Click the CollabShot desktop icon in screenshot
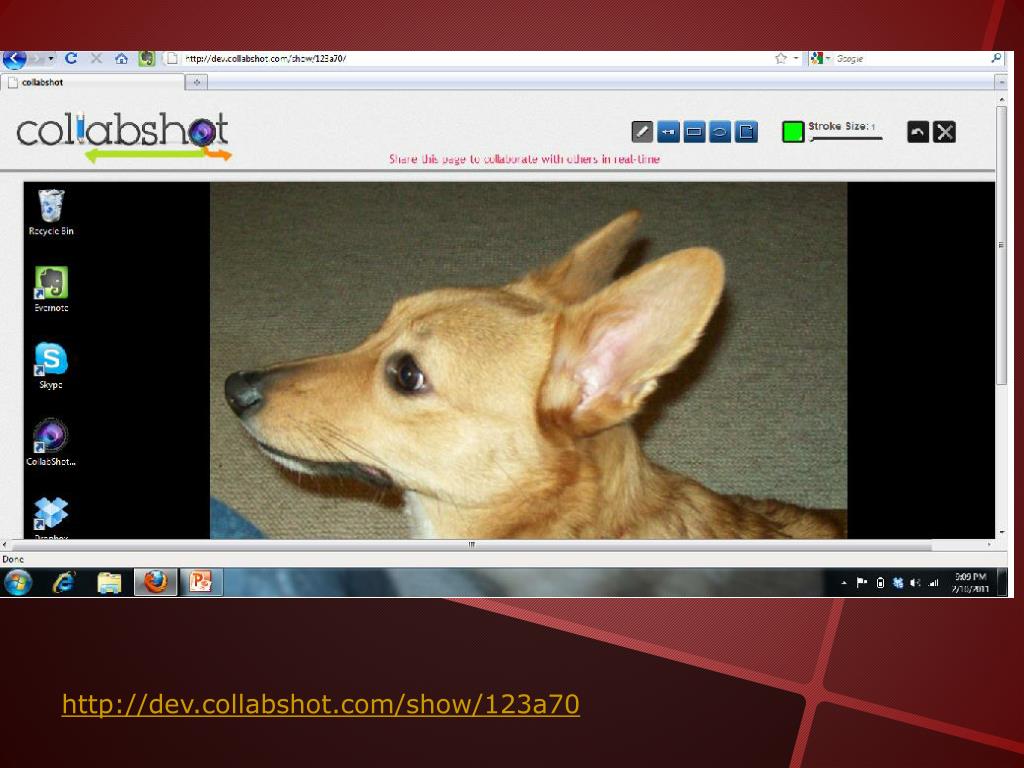Viewport: 1024px width, 768px height. (51, 443)
